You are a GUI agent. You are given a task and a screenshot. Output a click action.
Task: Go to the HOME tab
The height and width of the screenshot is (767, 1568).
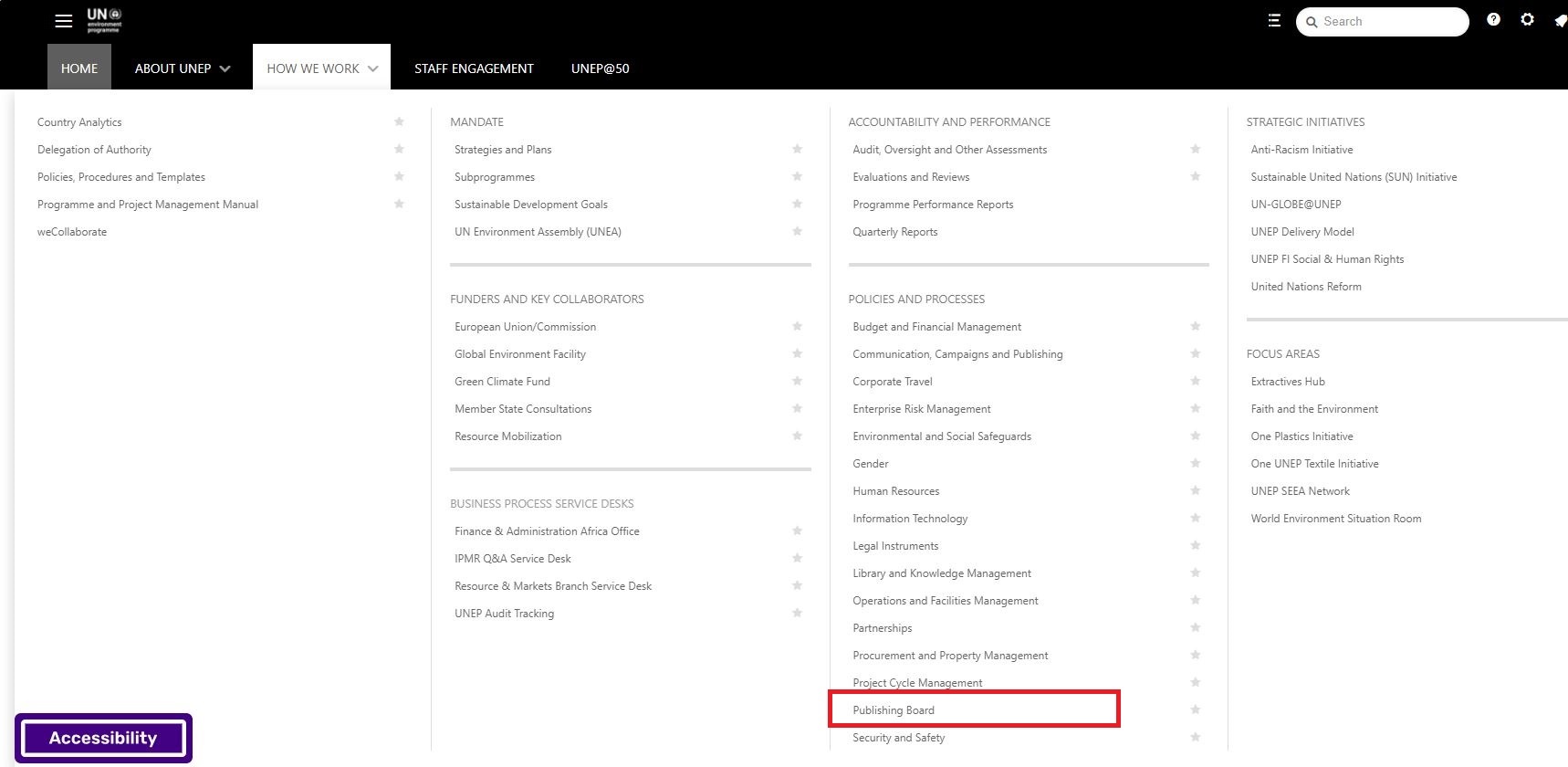click(79, 68)
